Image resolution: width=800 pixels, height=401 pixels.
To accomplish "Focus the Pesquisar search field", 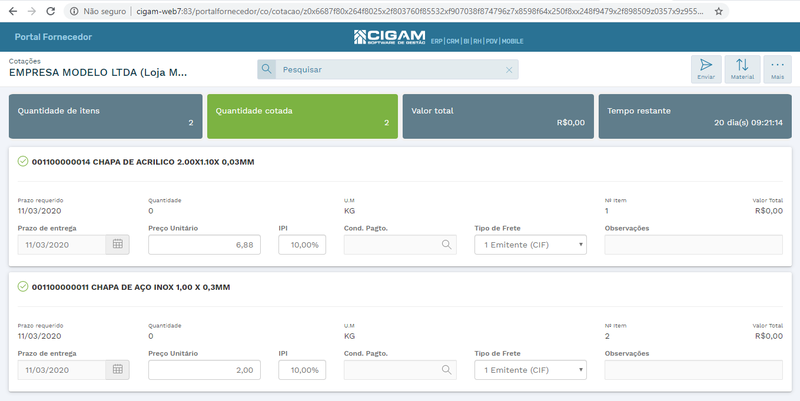I will (x=388, y=69).
